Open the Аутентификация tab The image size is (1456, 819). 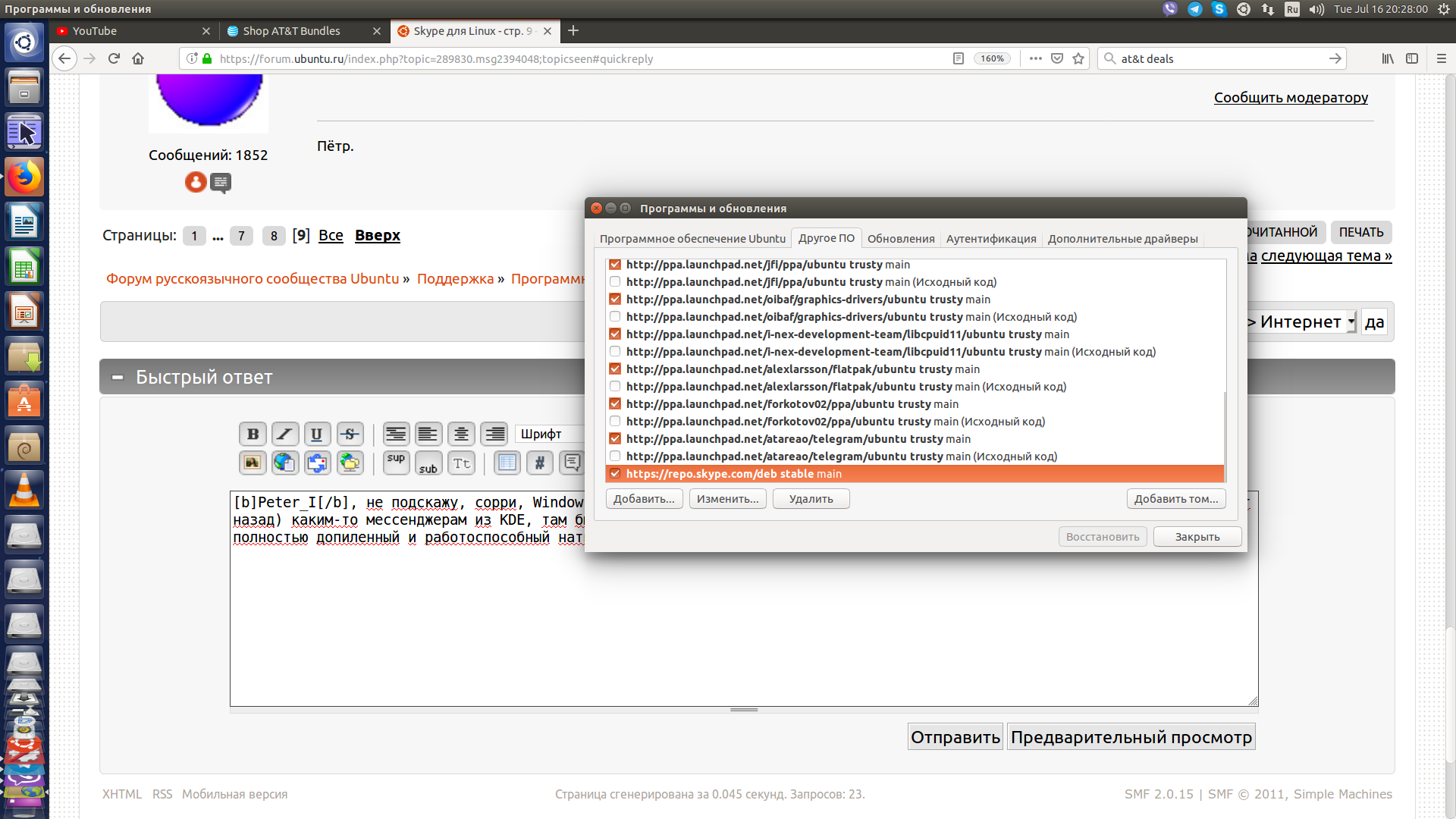(x=990, y=239)
